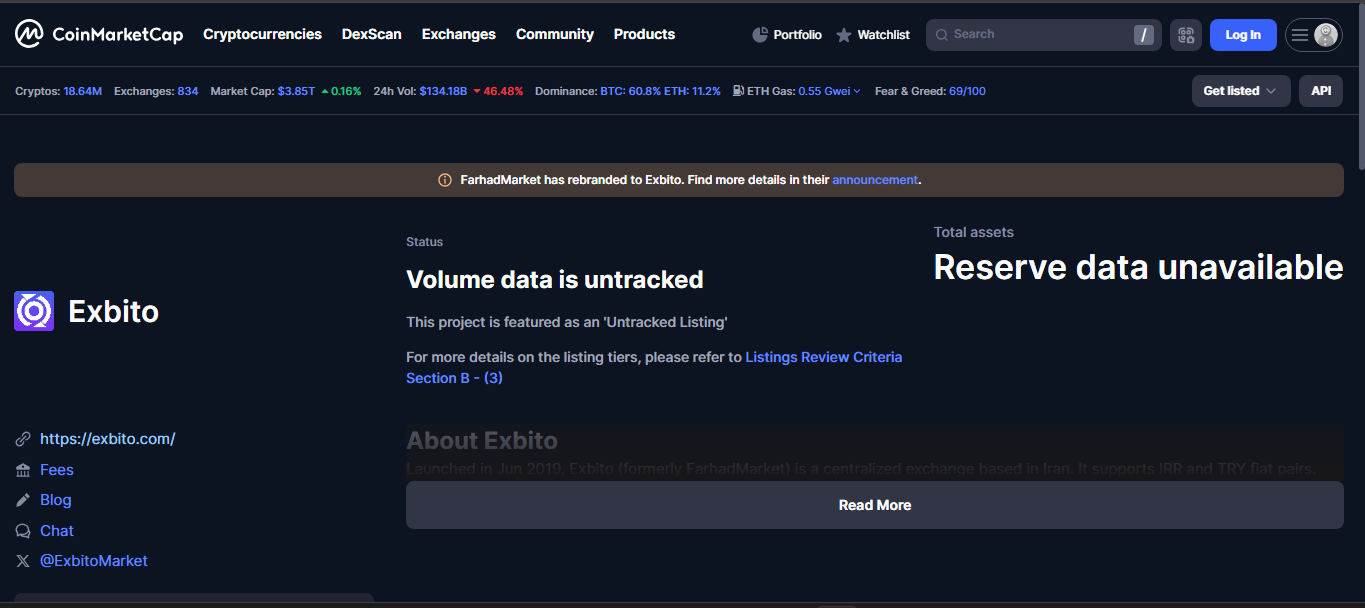Click the Cryptos 18.64M value
The image size is (1365, 608).
point(83,91)
